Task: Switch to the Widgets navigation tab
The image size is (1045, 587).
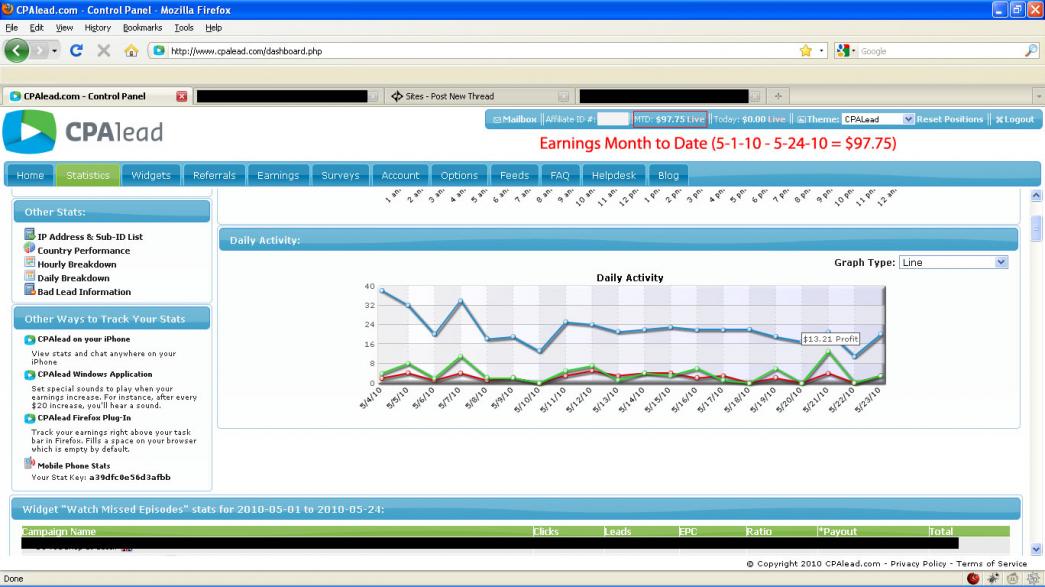Action: click(x=152, y=175)
